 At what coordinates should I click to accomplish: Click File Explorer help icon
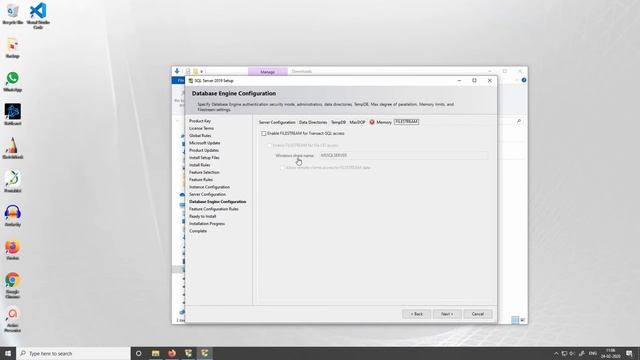point(524,80)
